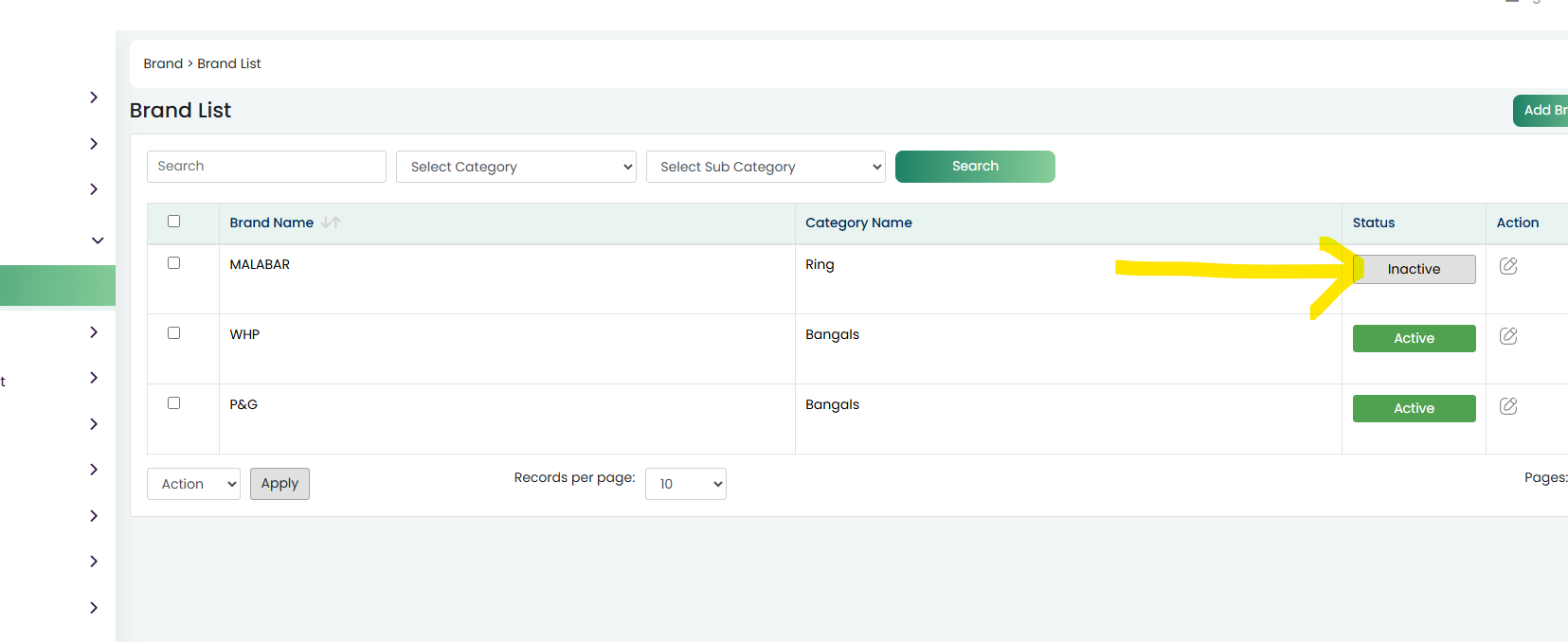Toggle the Active status for WHP
1568x642 pixels.
[1414, 338]
